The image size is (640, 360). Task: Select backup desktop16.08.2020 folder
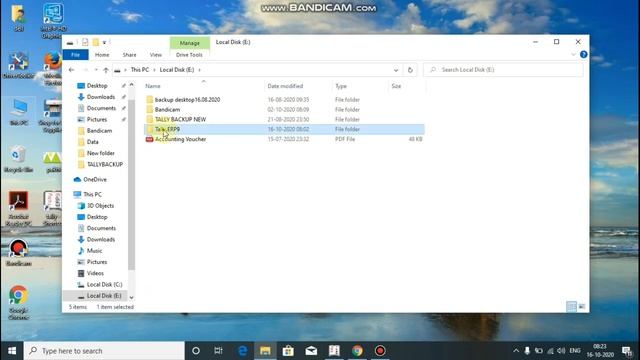[187, 100]
